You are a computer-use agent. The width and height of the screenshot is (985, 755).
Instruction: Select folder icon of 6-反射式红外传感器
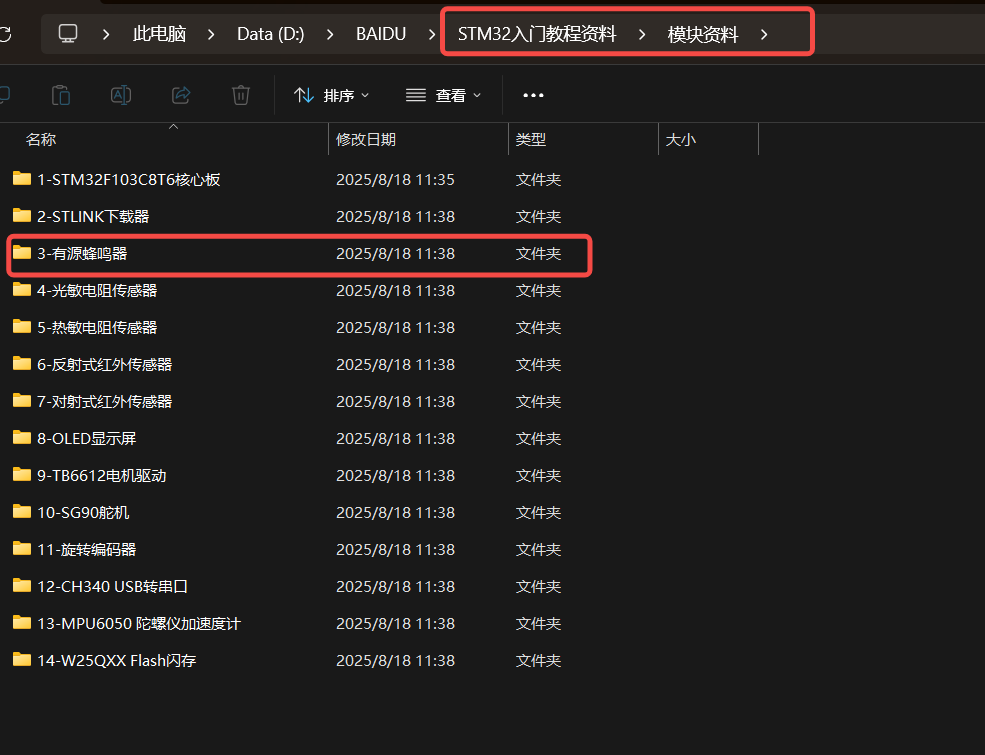coord(22,364)
